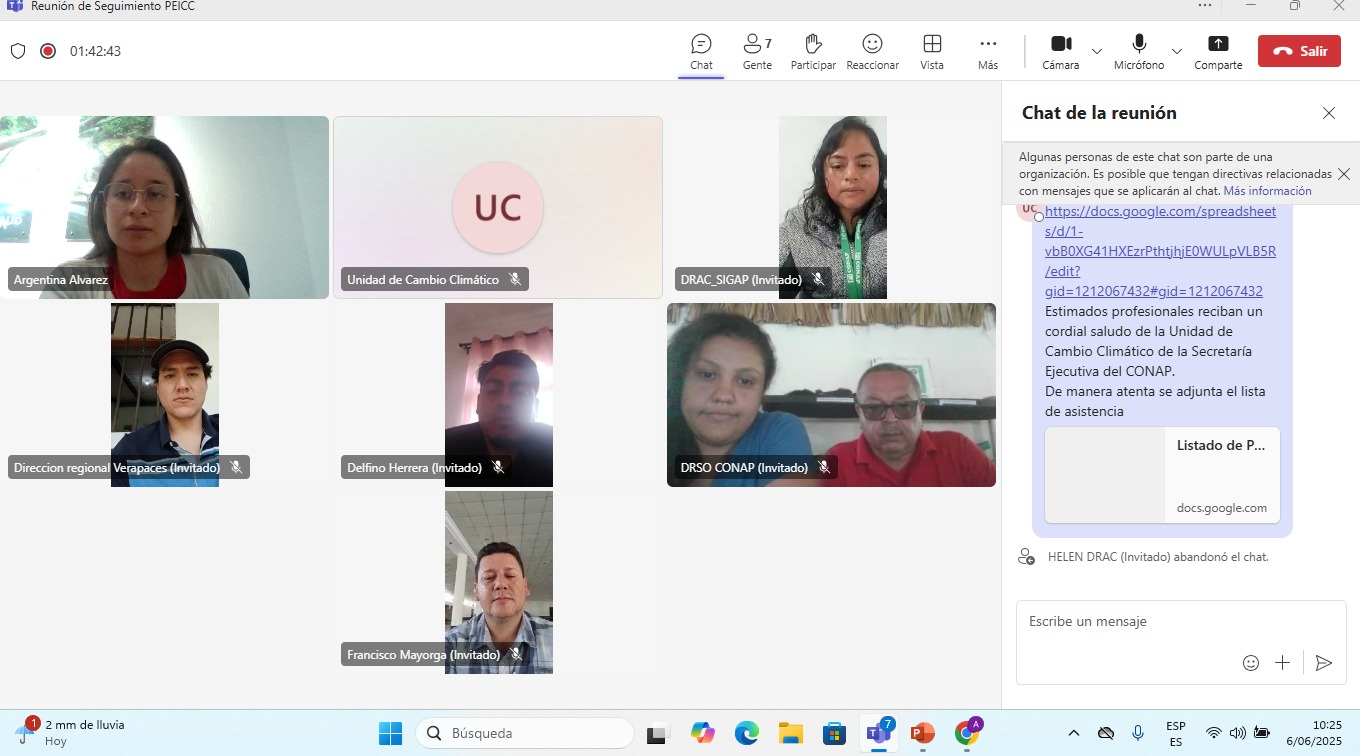Open the Reaccionar emoji menu
The width and height of the screenshot is (1360, 756).
pos(872,51)
